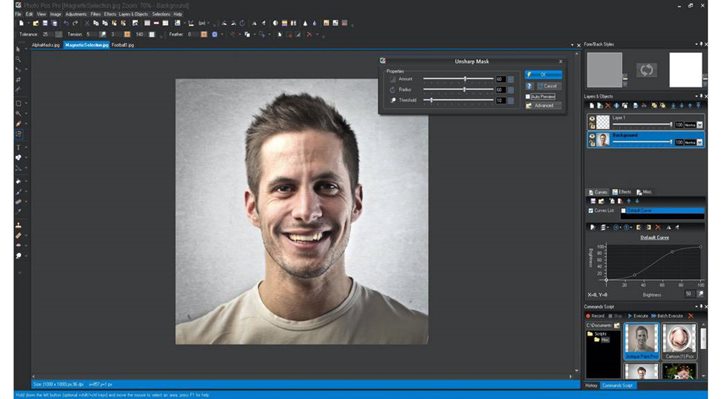The image size is (721, 399).
Task: Click the white background color swatch
Action: [686, 70]
